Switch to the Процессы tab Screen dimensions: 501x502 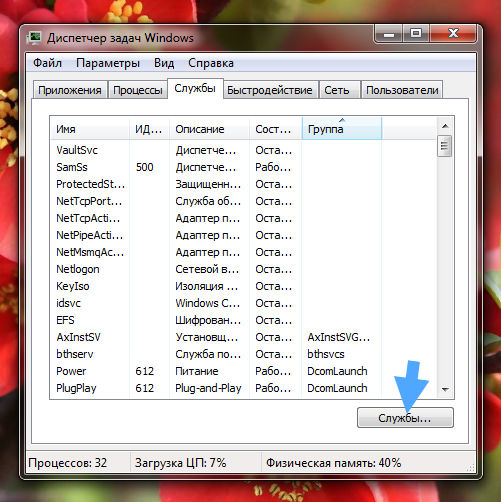click(138, 90)
